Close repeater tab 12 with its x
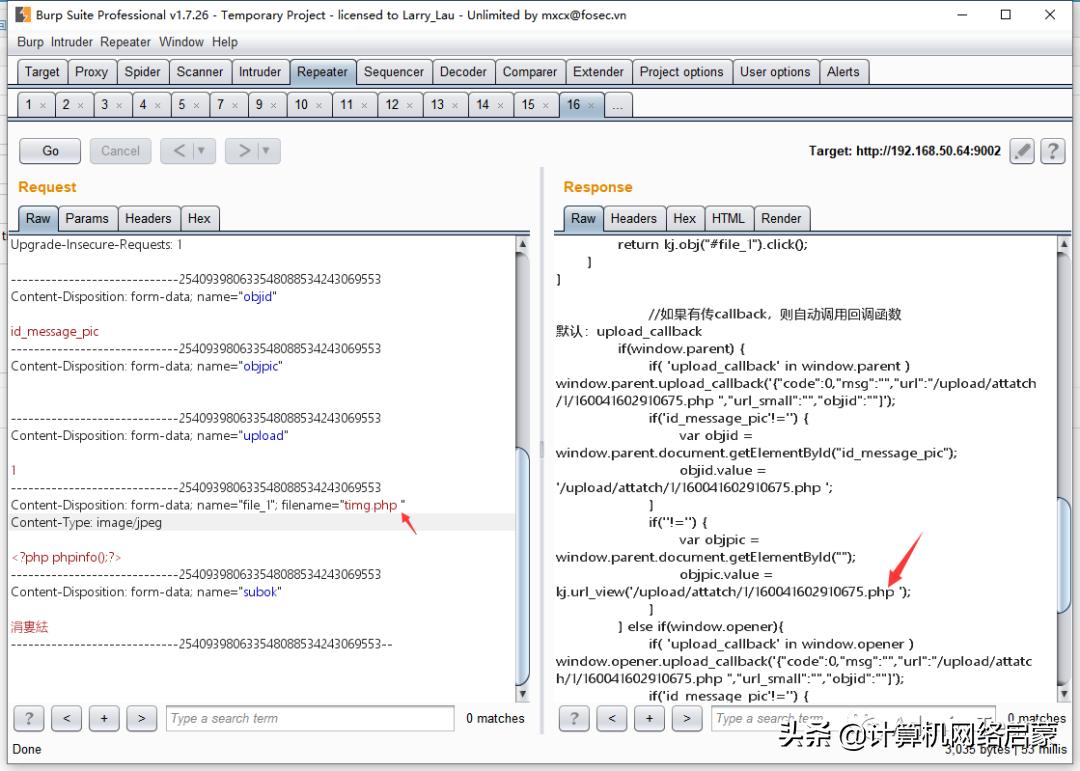 409,105
